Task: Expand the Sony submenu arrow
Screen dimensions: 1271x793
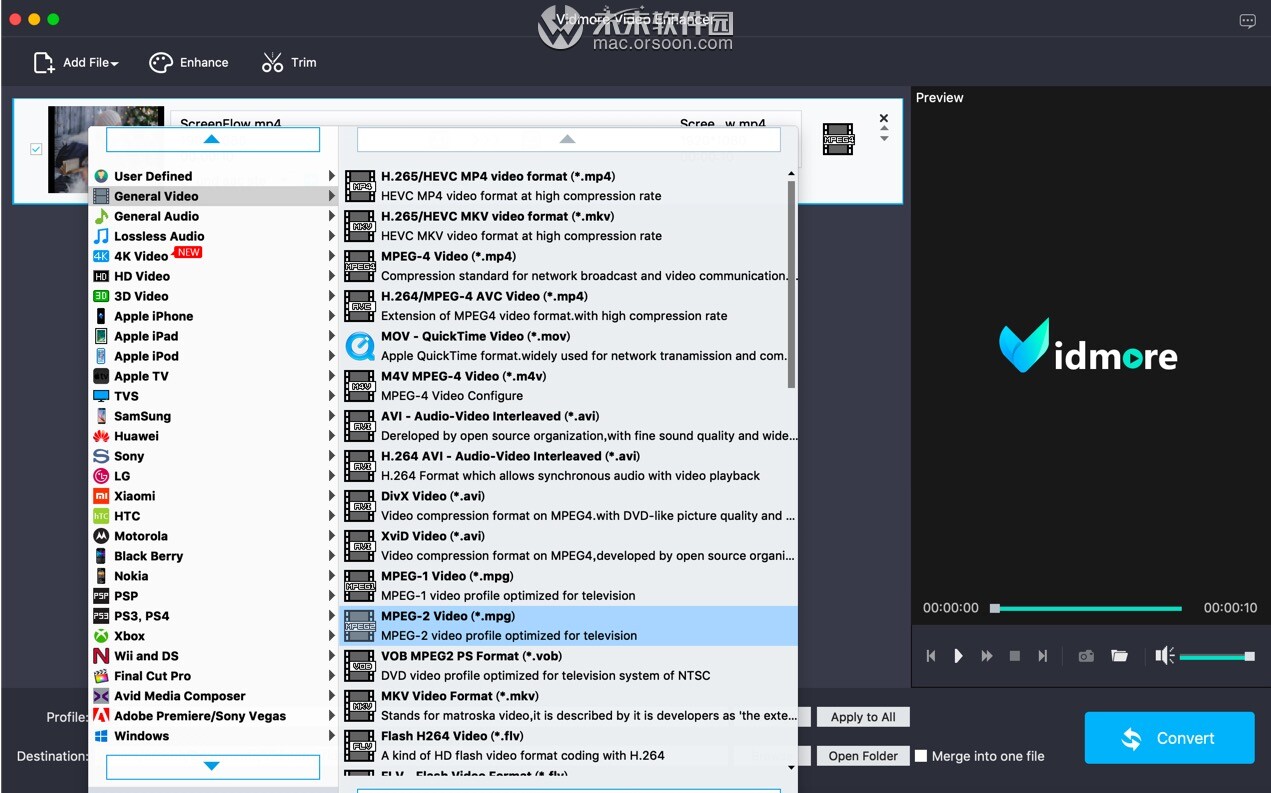Action: click(x=332, y=456)
